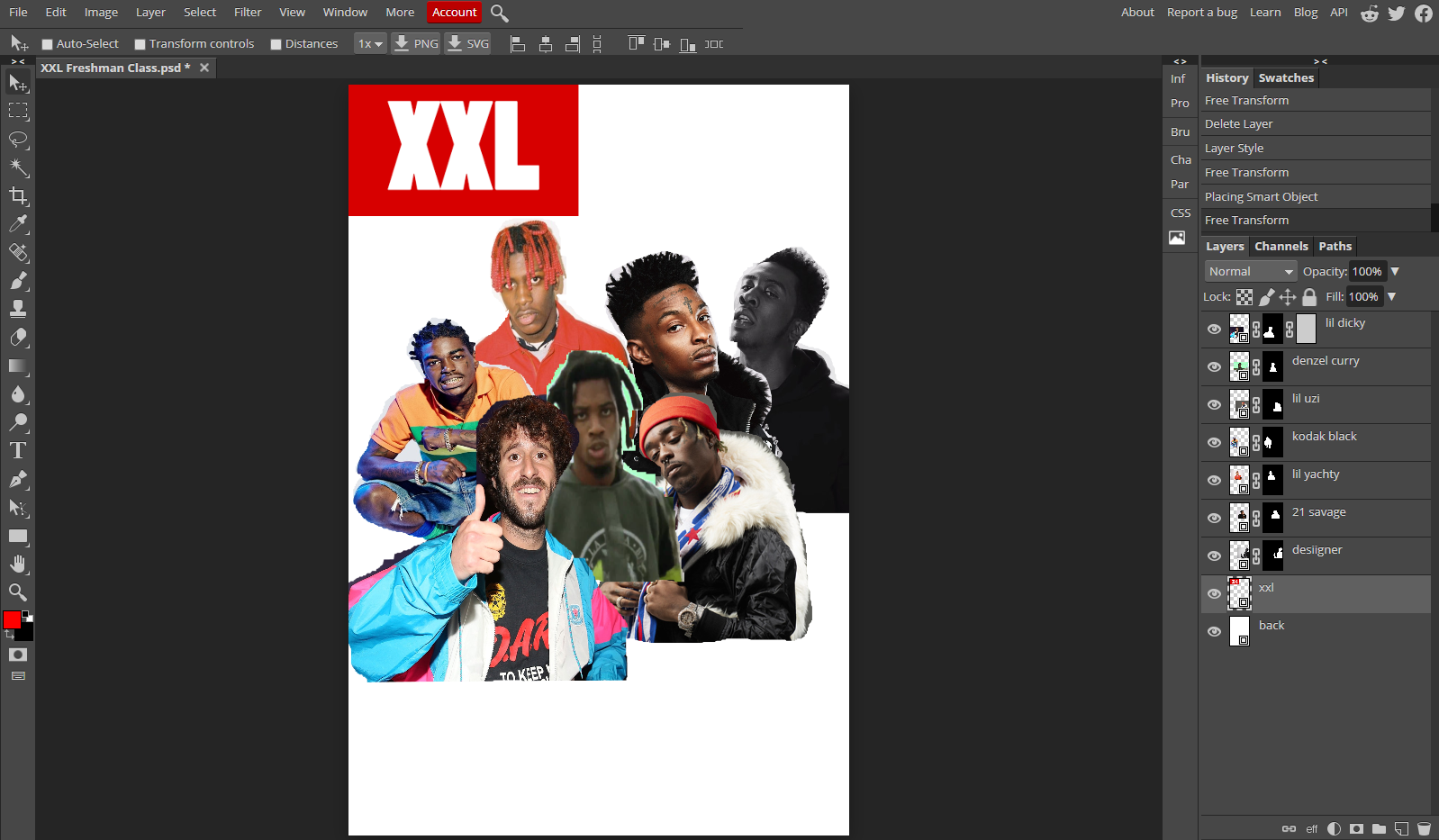Image resolution: width=1439 pixels, height=840 pixels.
Task: Add a raster mask to layer
Action: (x=1356, y=828)
